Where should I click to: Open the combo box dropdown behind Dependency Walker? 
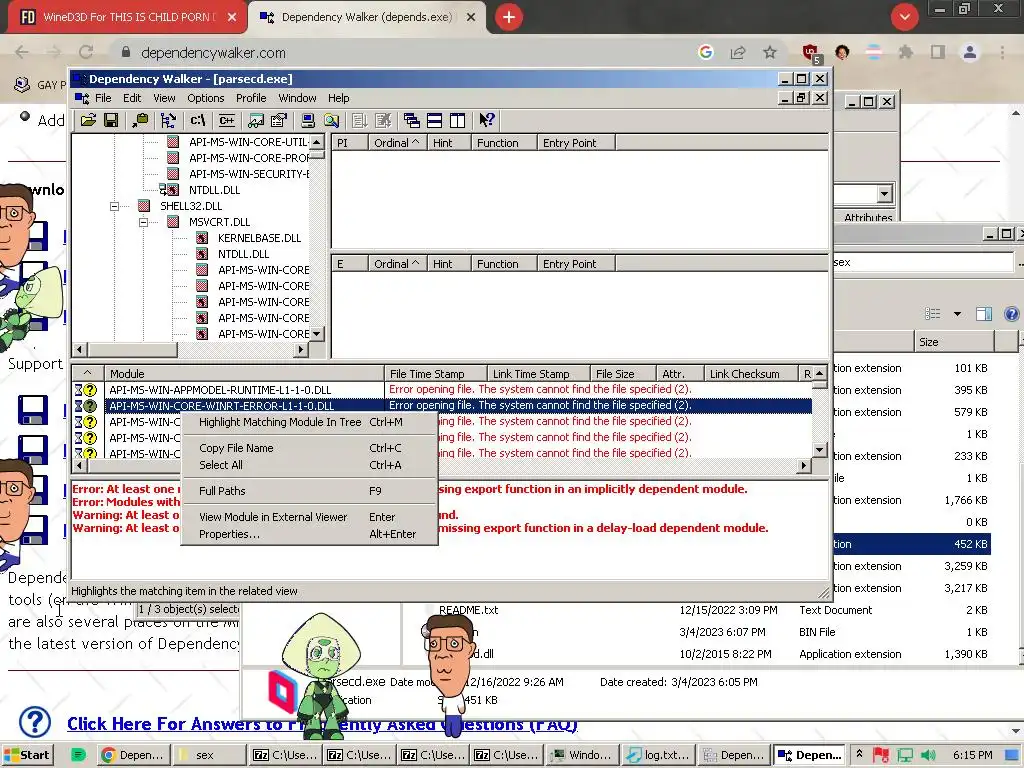point(885,194)
